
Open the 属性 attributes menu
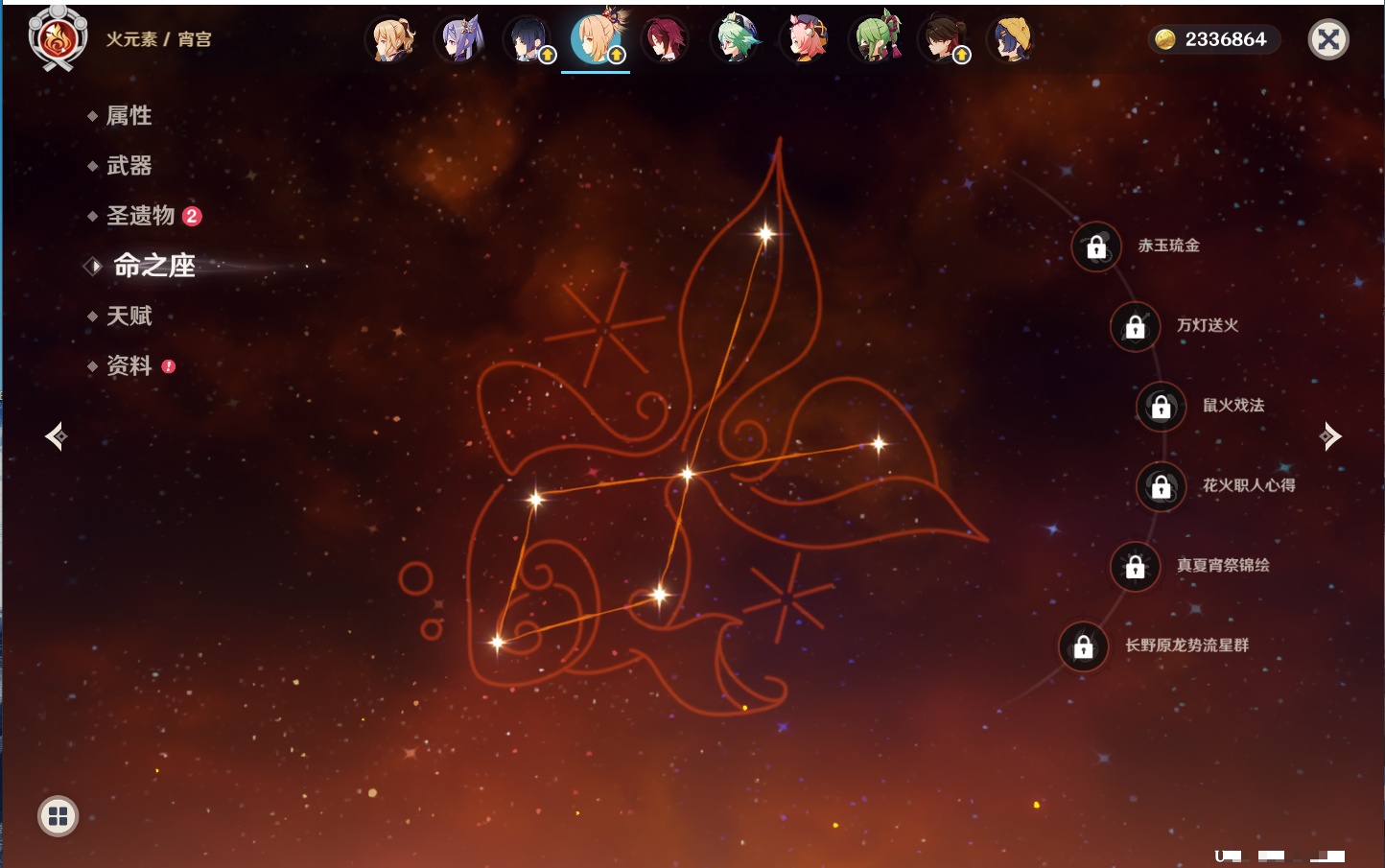click(129, 116)
